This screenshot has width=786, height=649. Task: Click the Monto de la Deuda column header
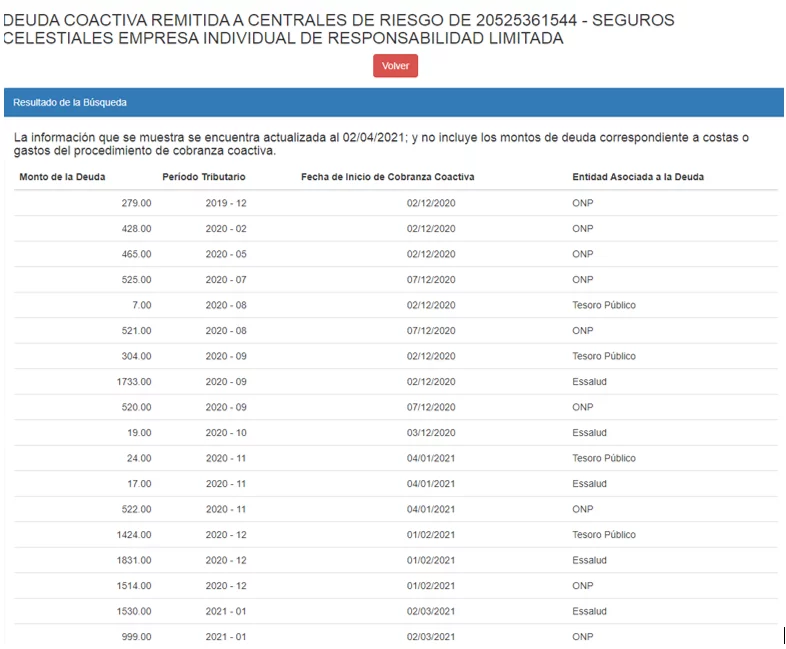pos(62,177)
